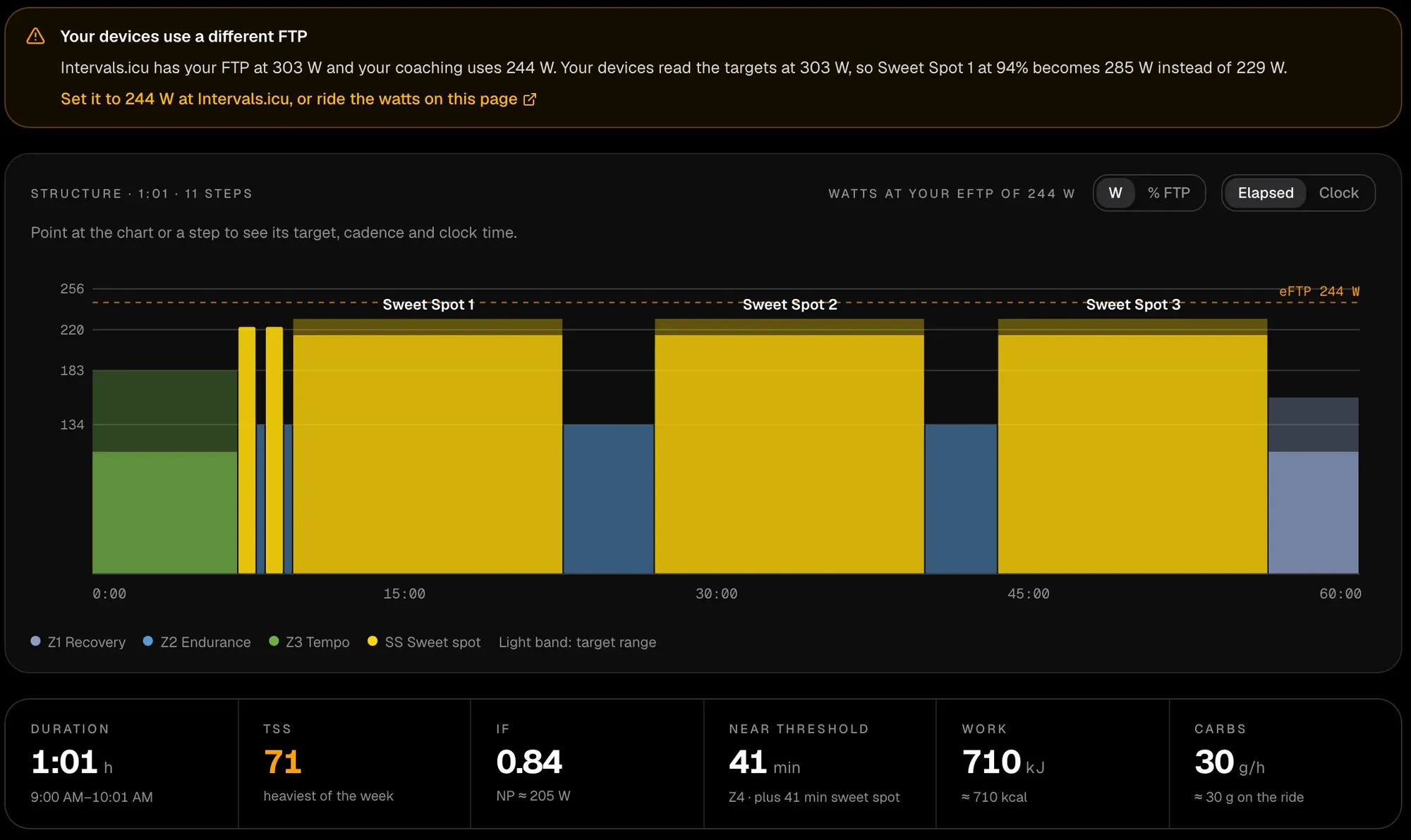Click the '183' watt axis label
This screenshot has height=840, width=1411.
pyautogui.click(x=72, y=370)
